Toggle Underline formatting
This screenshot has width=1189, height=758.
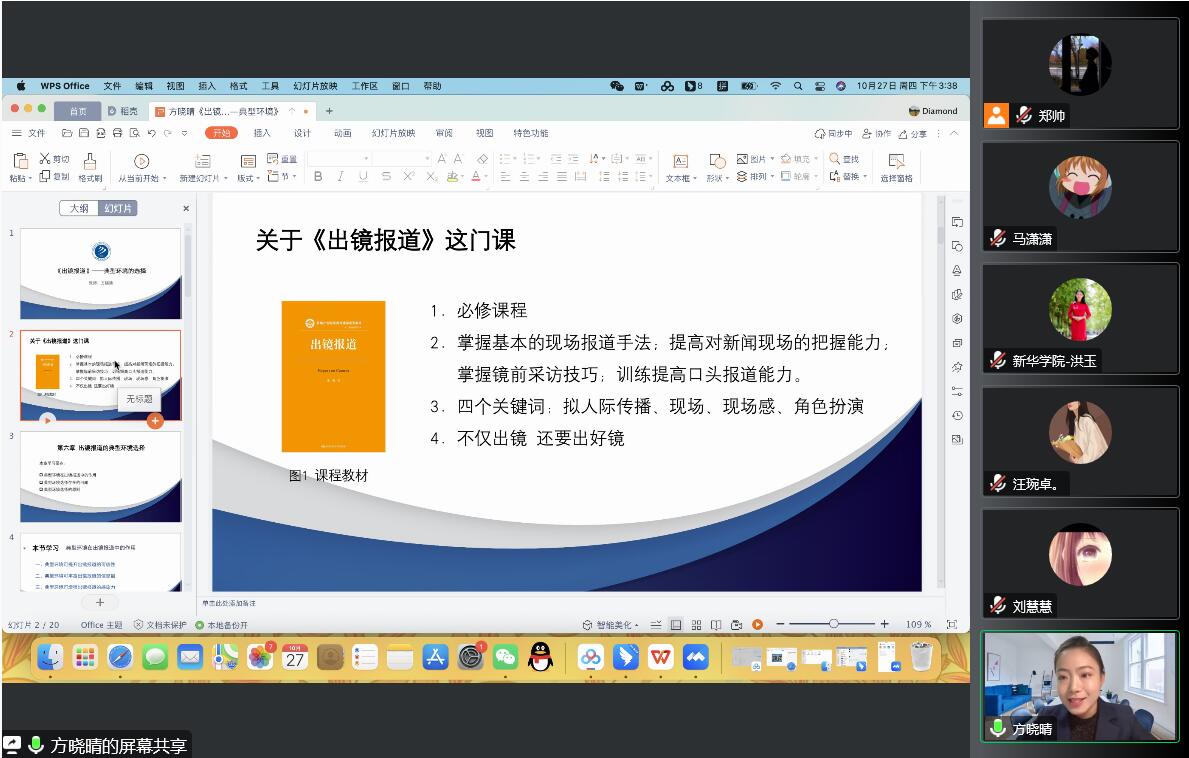362,177
